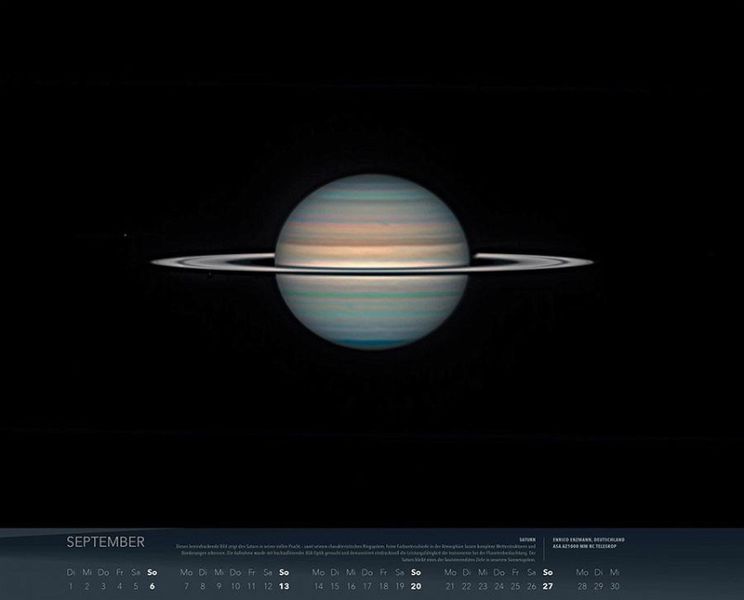The height and width of the screenshot is (600, 744).
Task: Choose Sunday the 20th
Action: [415, 586]
